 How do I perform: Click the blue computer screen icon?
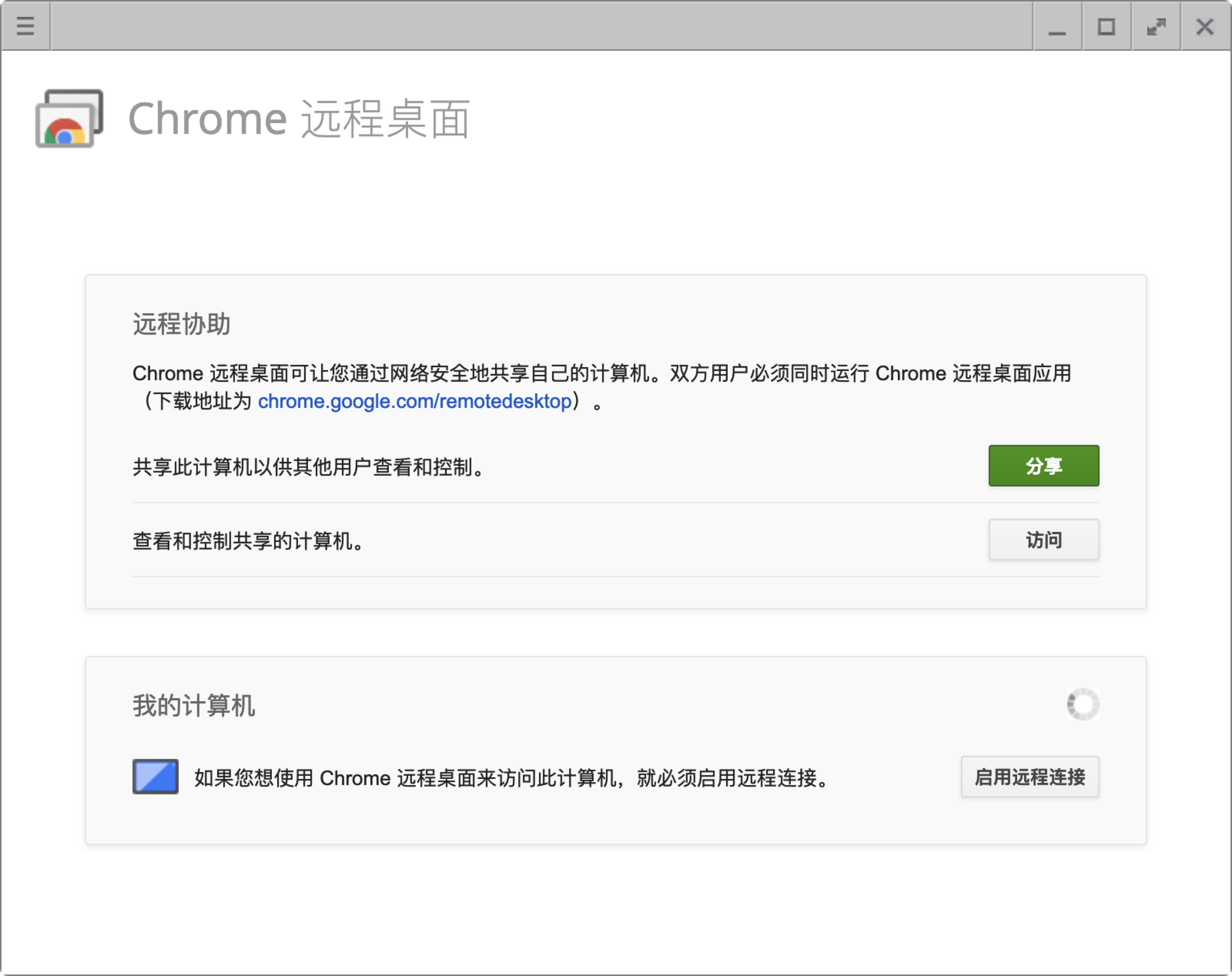tap(156, 777)
